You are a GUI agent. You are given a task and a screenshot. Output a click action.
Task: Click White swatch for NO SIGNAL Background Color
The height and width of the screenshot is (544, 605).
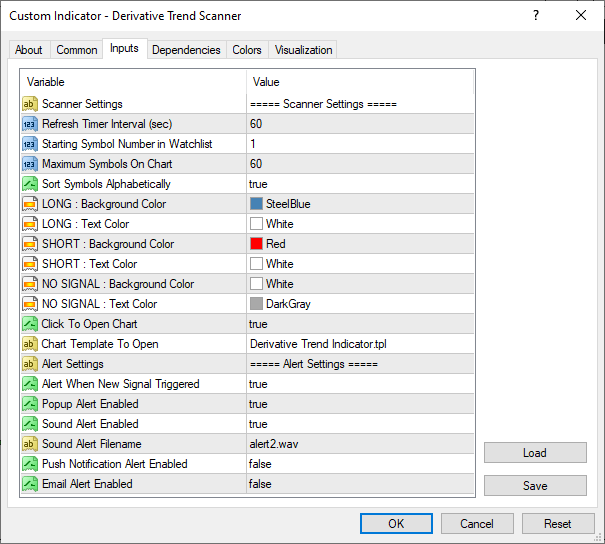point(256,284)
